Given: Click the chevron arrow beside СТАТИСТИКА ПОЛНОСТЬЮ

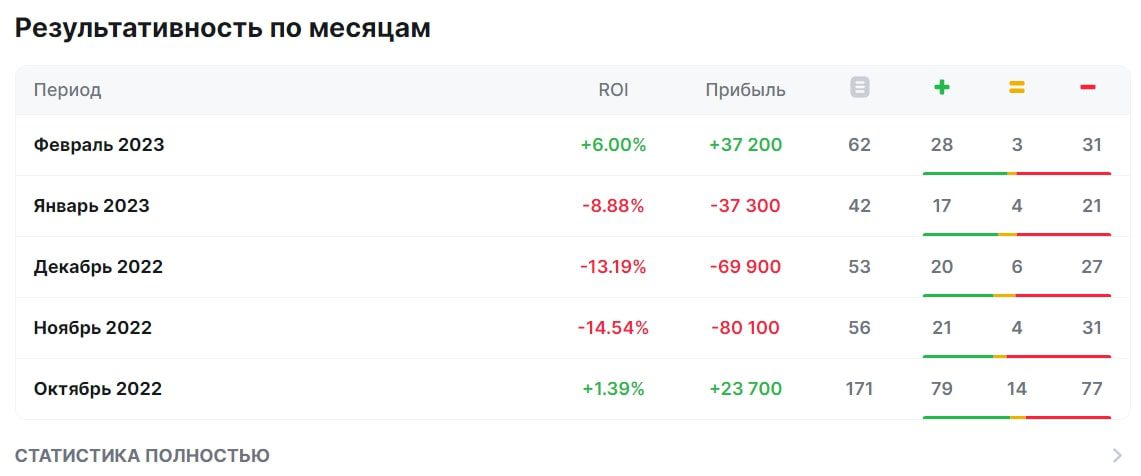Looking at the screenshot, I should (x=1118, y=456).
